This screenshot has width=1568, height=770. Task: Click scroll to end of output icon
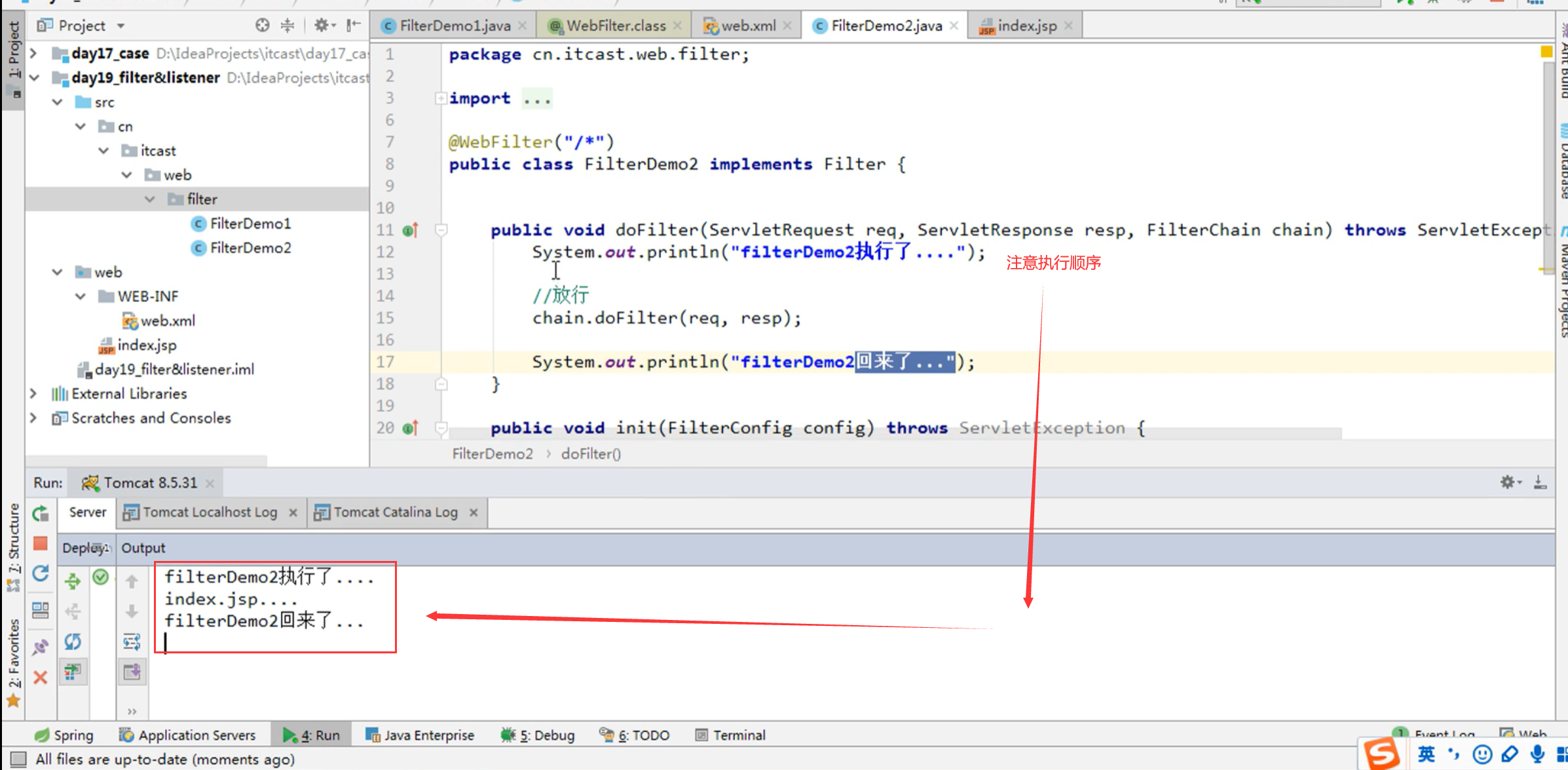click(x=132, y=672)
